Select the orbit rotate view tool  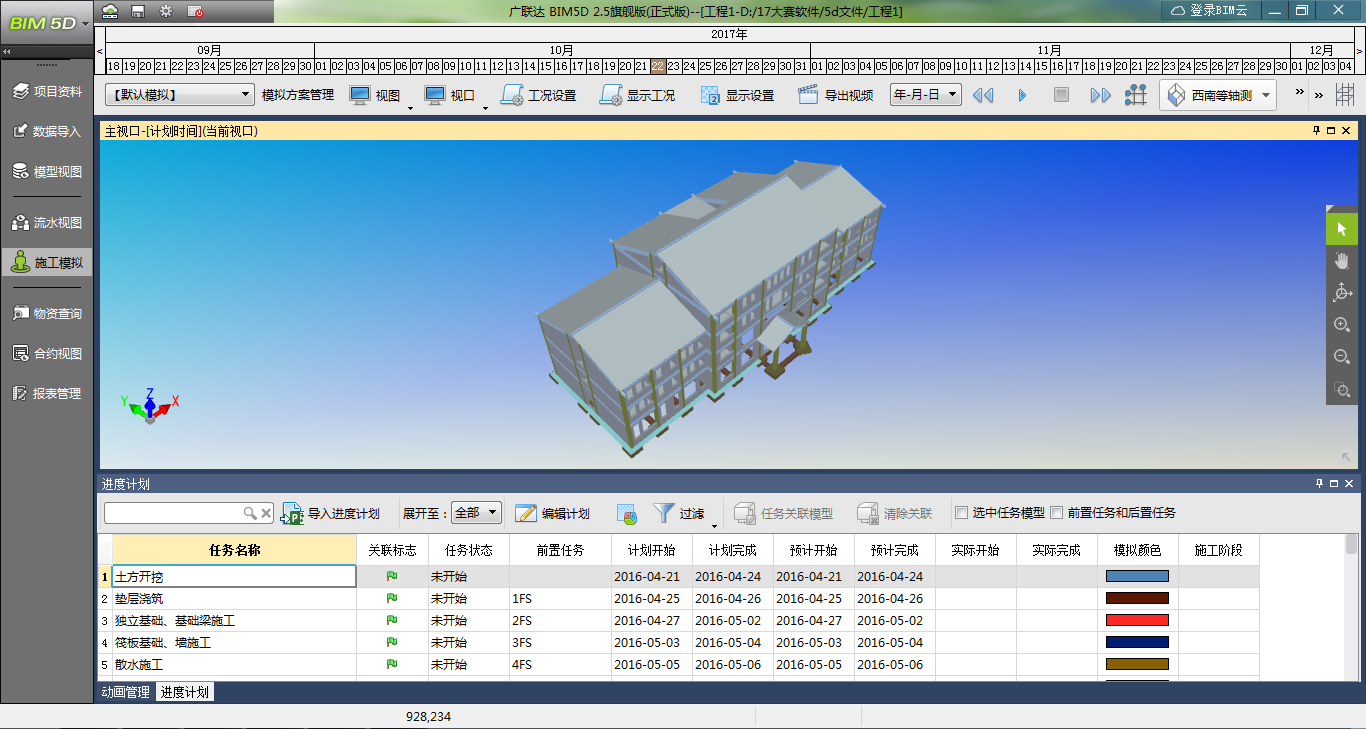coord(1342,293)
